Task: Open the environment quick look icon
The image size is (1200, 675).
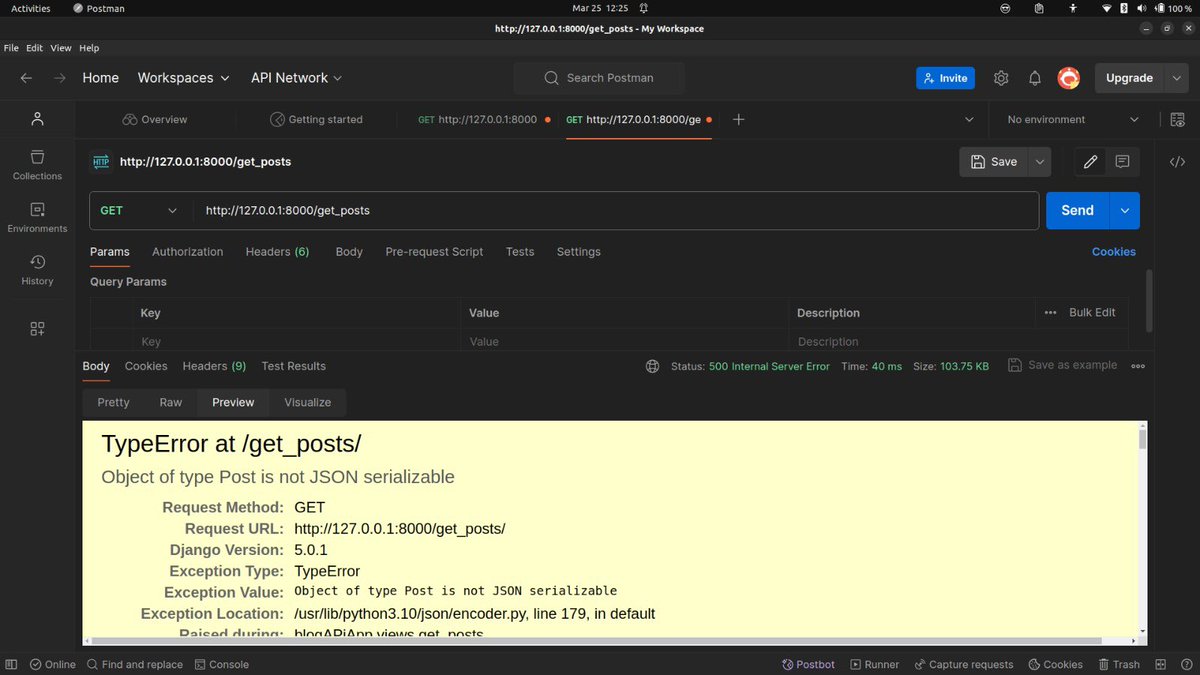Action: pos(1178,119)
